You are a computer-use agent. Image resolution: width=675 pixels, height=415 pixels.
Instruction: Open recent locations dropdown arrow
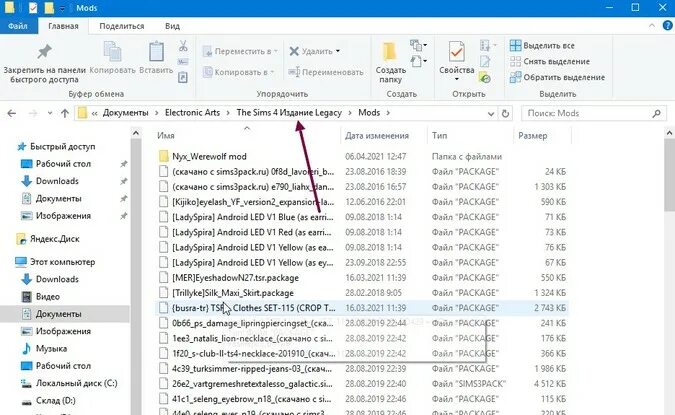point(50,113)
